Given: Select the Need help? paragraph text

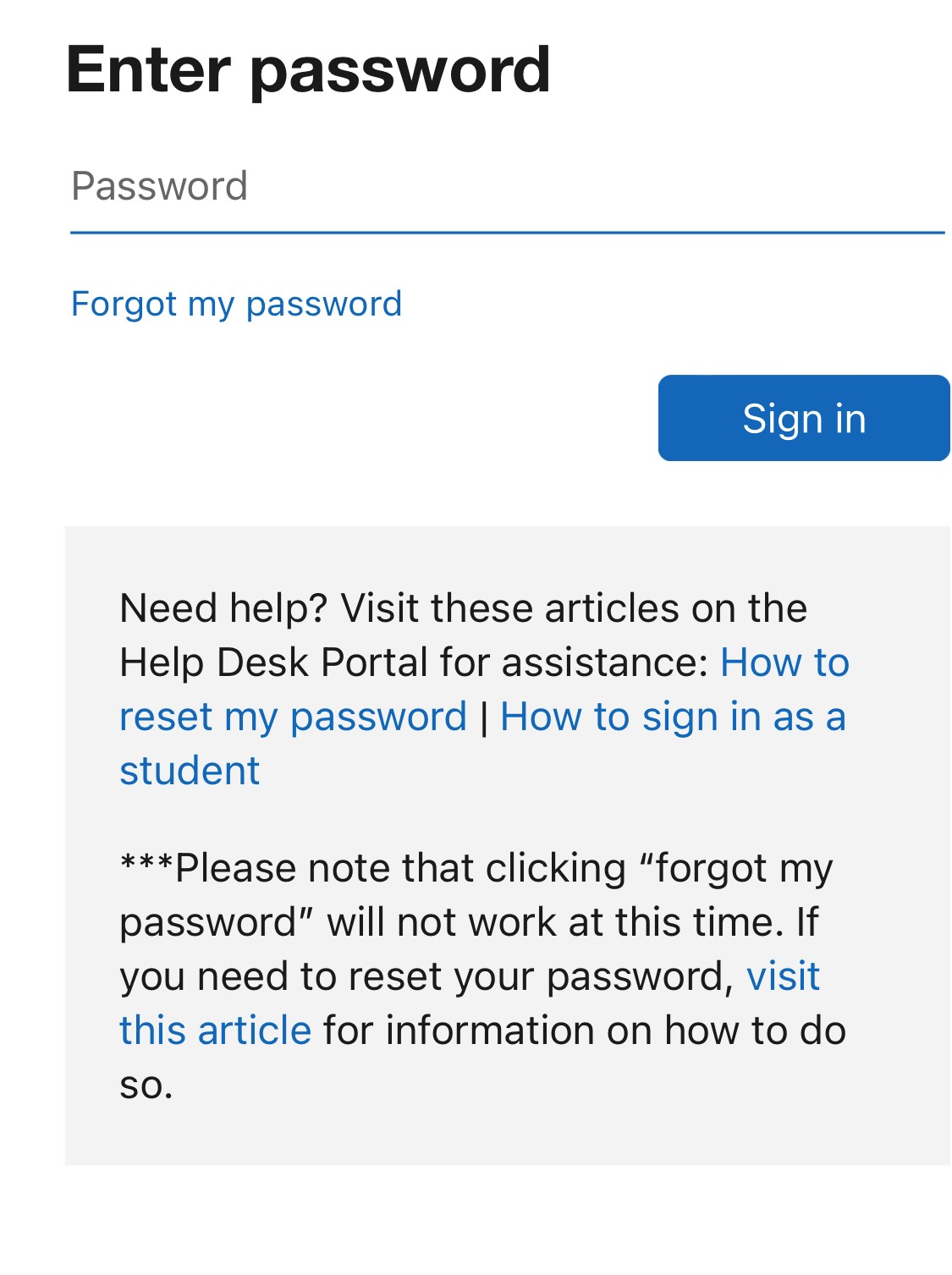Looking at the screenshot, I should (484, 690).
